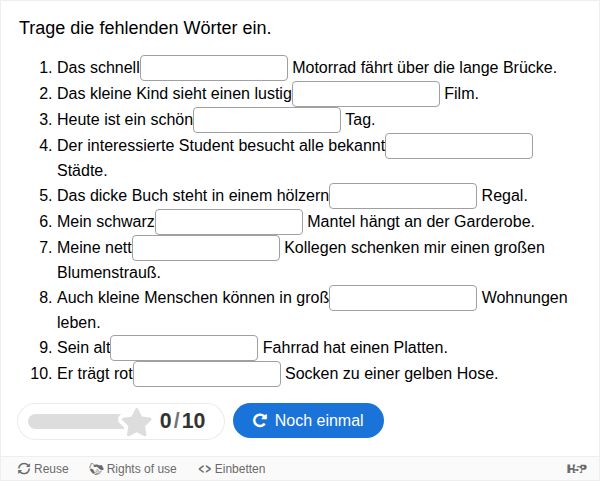
Task: Click the blank after 'Mein schwarz'
Action: (x=229, y=222)
